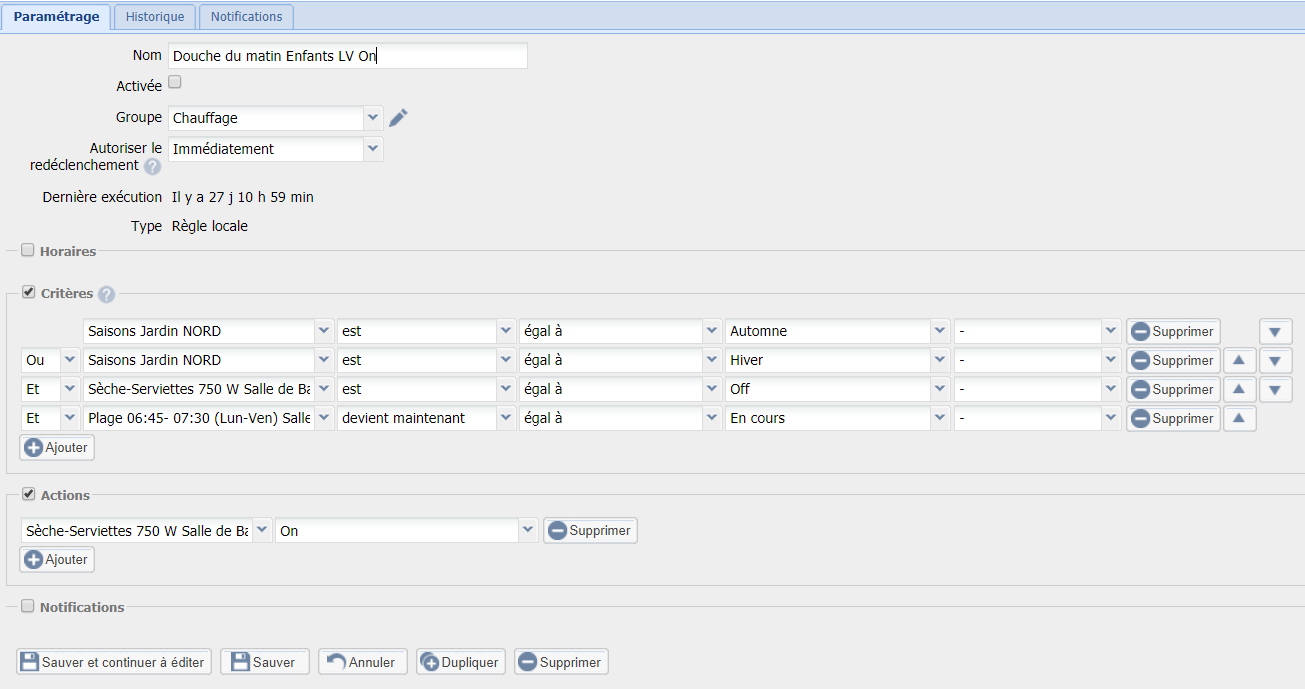Remove the Automne criterion row
Viewport: 1305px width, 689px height.
(1173, 331)
